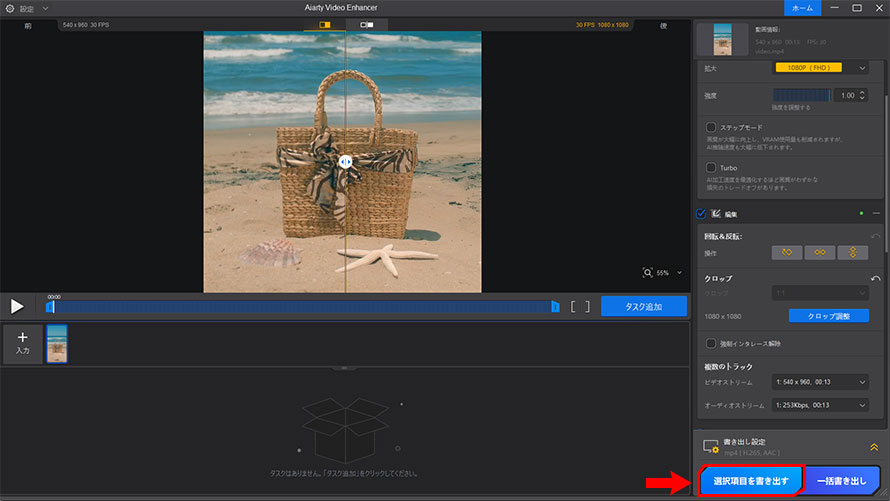Enable ステップモード checkbox

(x=711, y=127)
